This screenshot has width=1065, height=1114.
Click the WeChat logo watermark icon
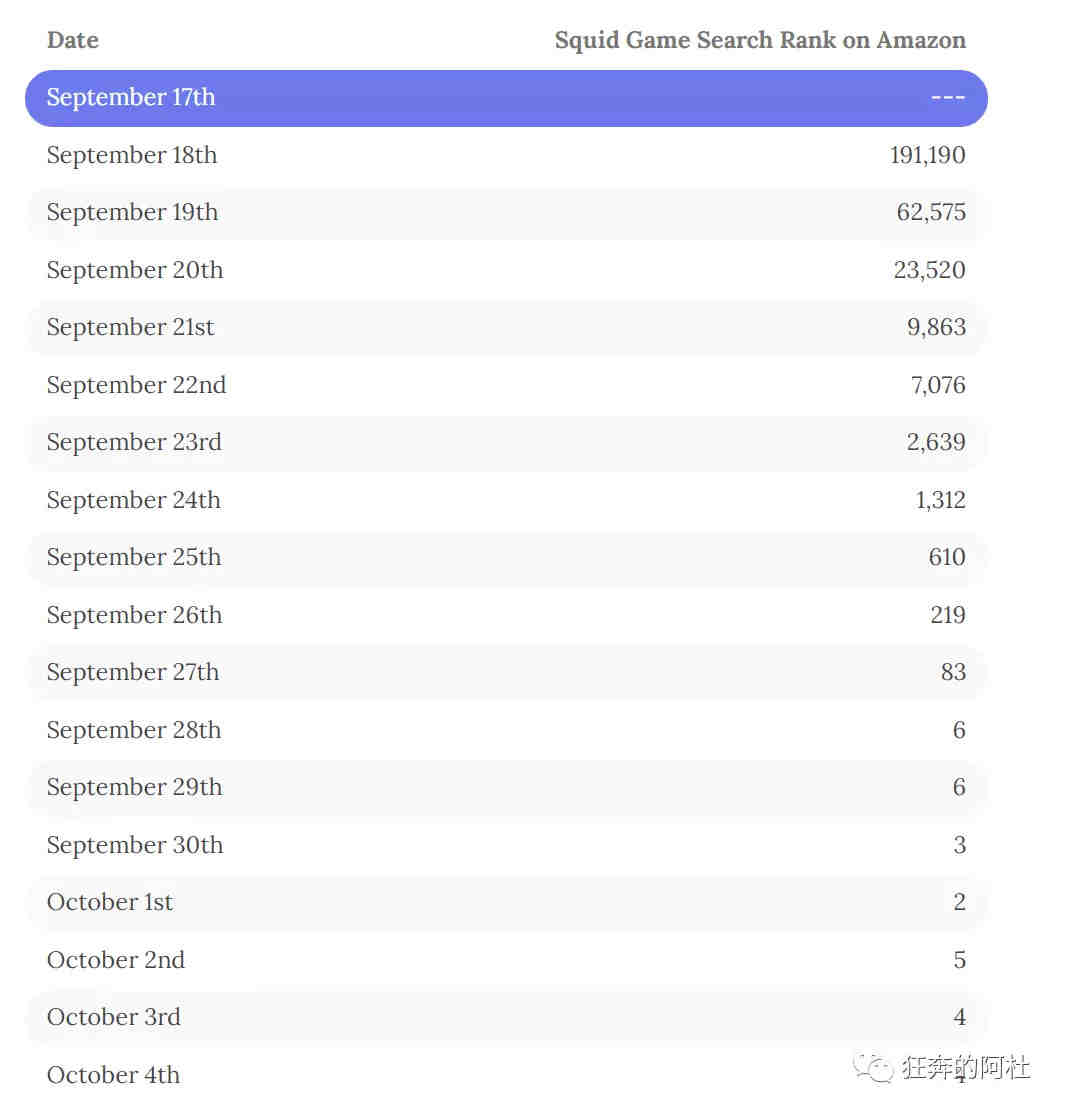(873, 1068)
